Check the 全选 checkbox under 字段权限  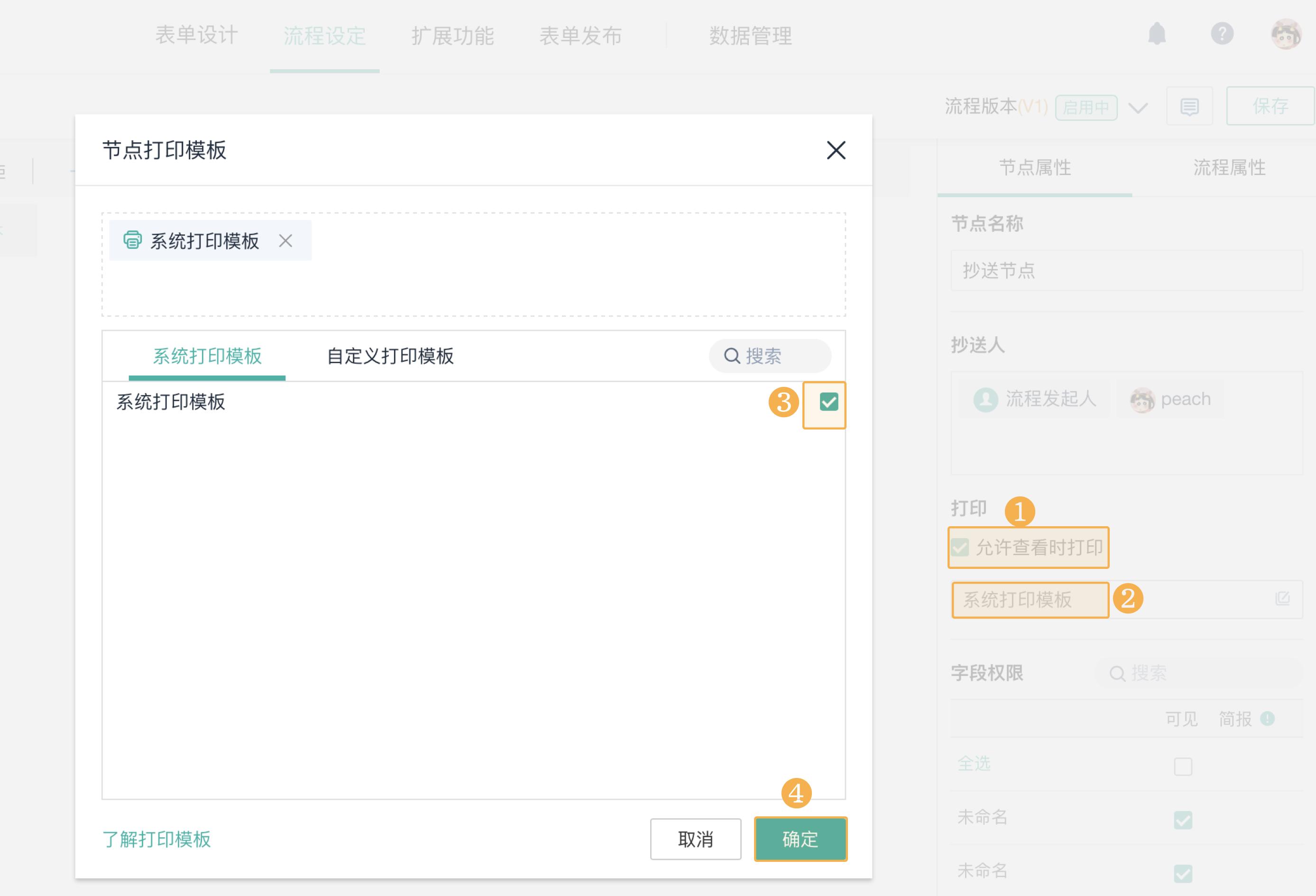(1182, 765)
